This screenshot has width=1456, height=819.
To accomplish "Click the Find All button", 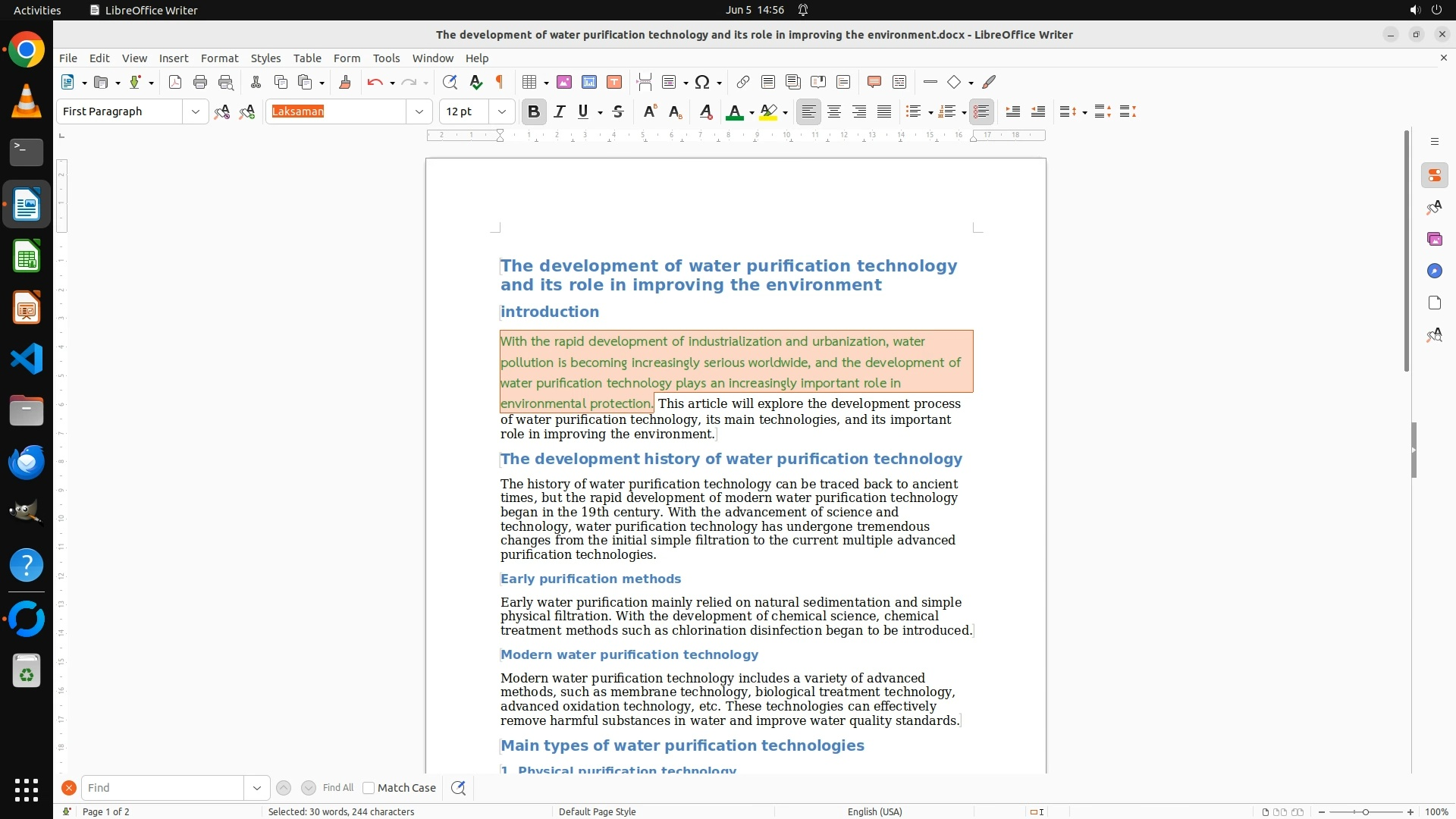I will [337, 788].
